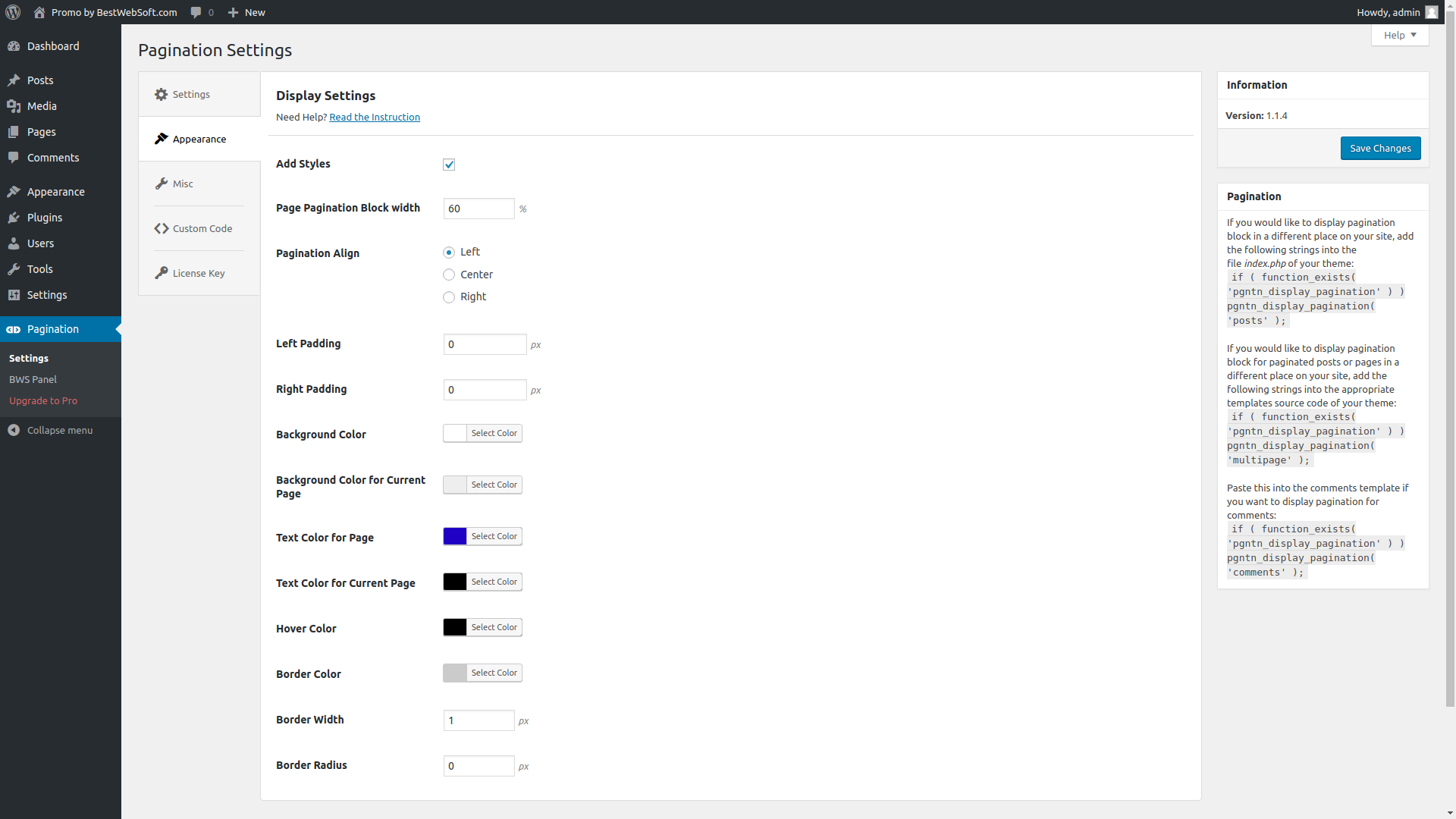
Task: Click the Users person icon
Action: click(x=14, y=243)
